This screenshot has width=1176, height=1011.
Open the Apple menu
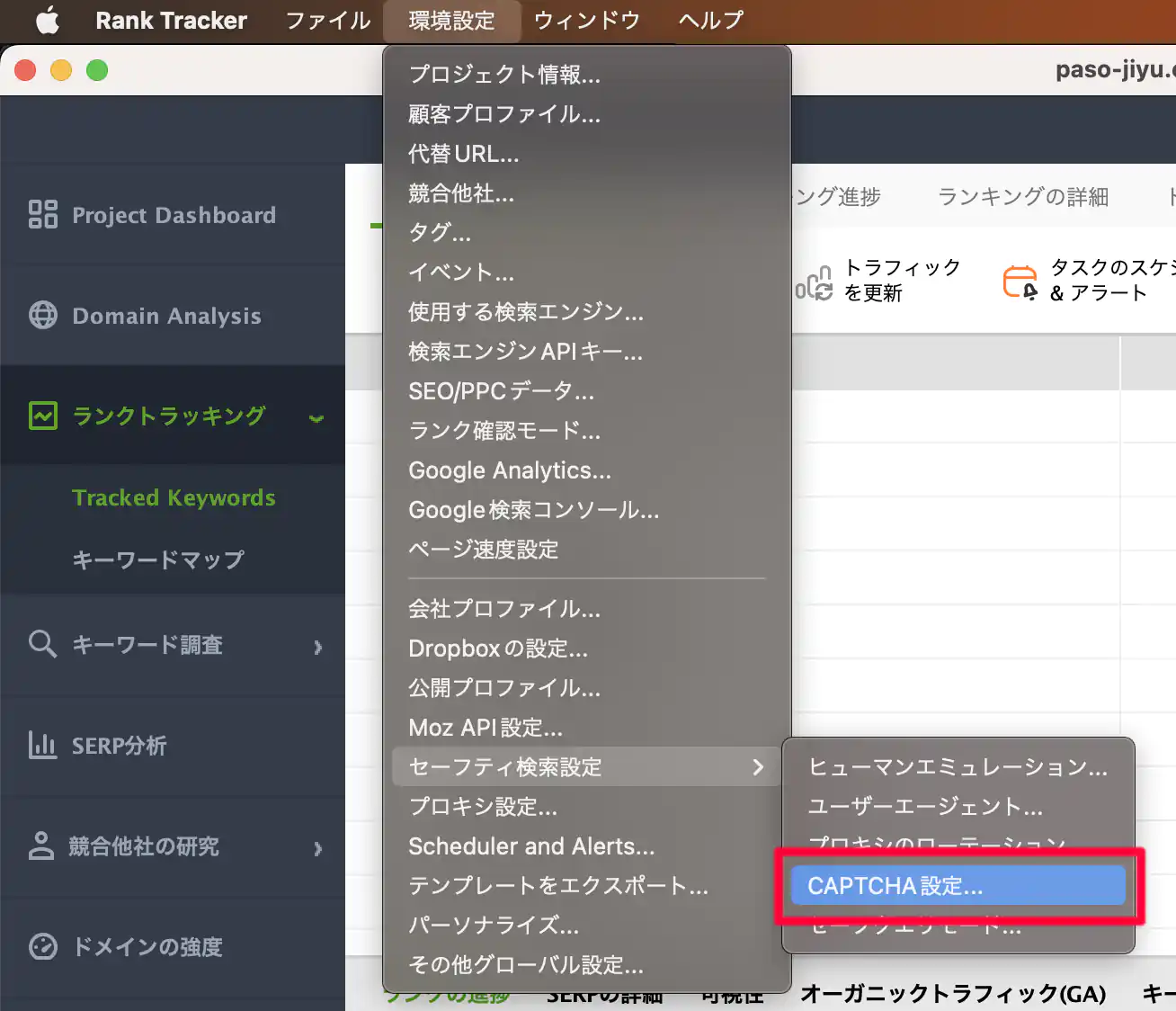click(x=47, y=20)
